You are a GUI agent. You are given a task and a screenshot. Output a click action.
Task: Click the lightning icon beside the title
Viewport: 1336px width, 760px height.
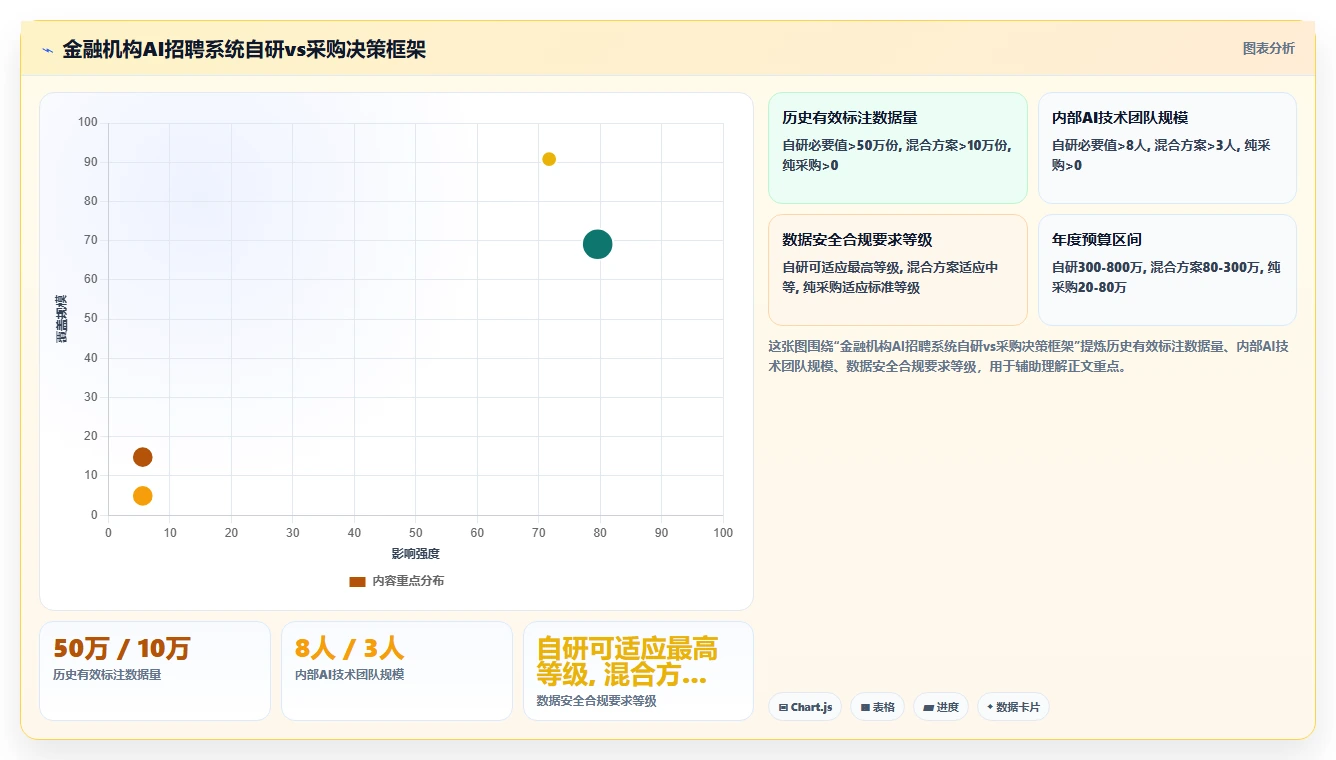(x=47, y=50)
